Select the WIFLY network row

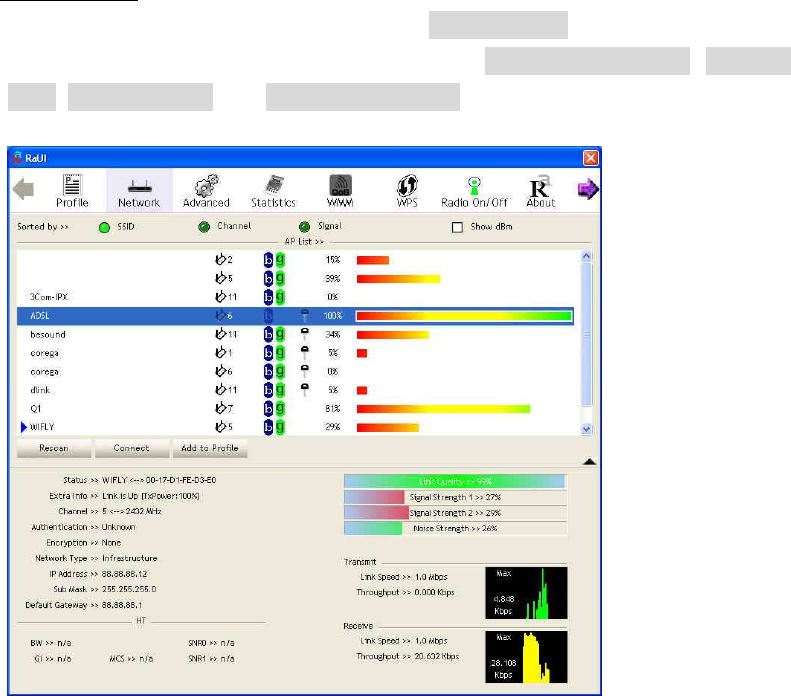coord(295,427)
